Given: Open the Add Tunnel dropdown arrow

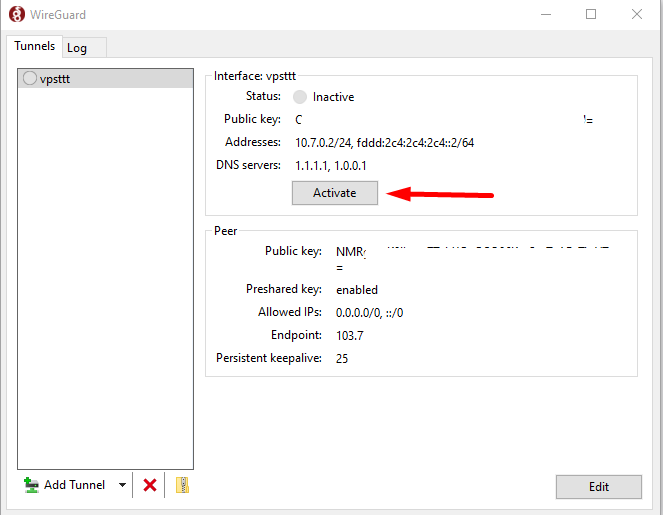Looking at the screenshot, I should (122, 485).
